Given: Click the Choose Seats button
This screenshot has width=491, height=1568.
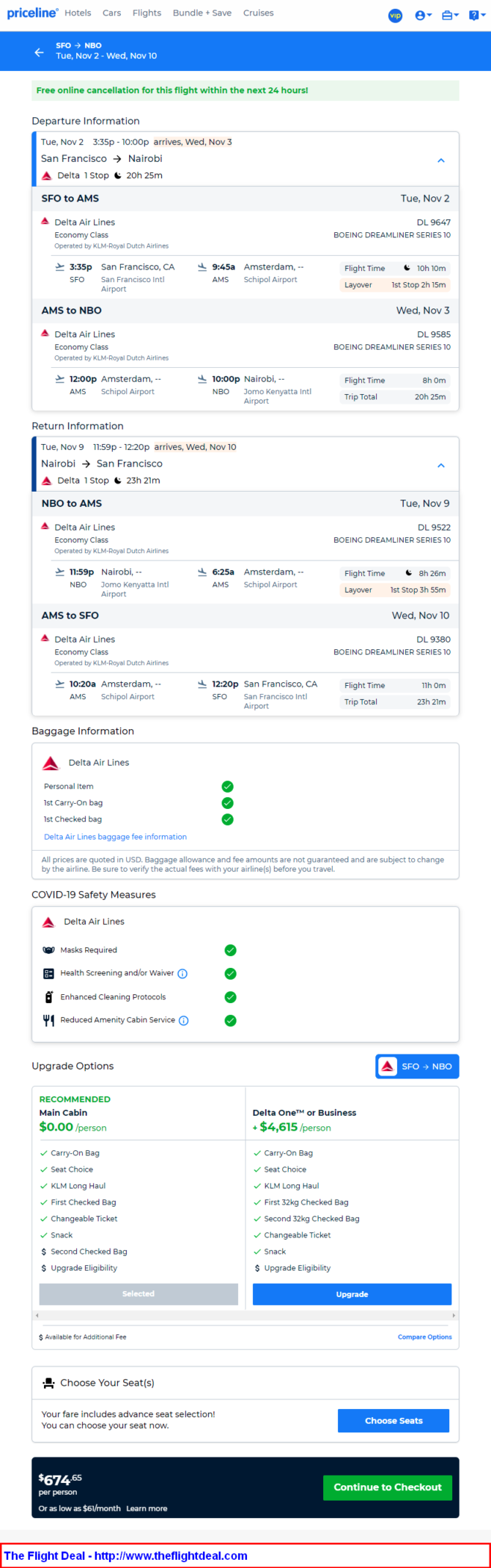Looking at the screenshot, I should (394, 1421).
